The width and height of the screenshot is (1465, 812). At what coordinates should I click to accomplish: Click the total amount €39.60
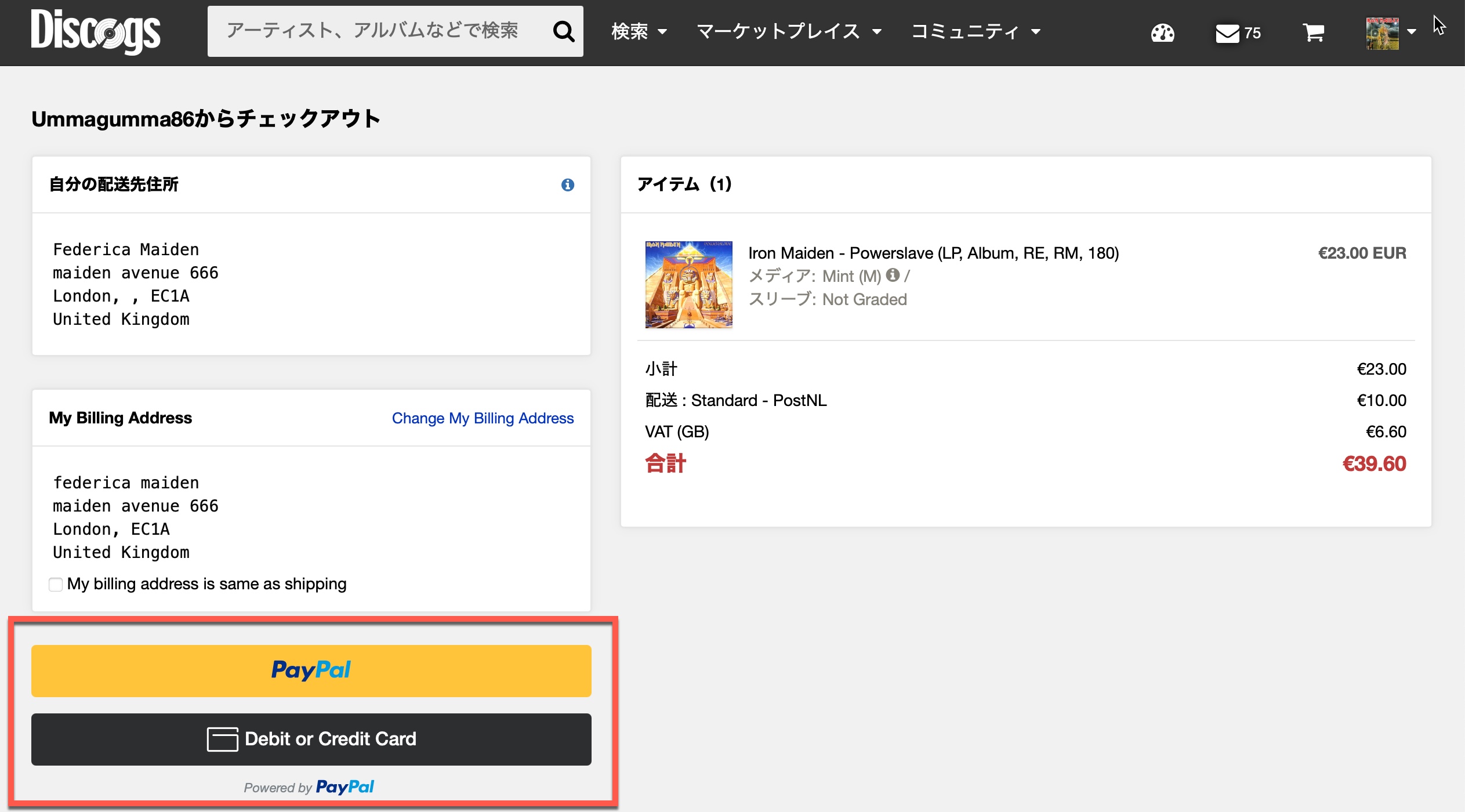point(1374,464)
